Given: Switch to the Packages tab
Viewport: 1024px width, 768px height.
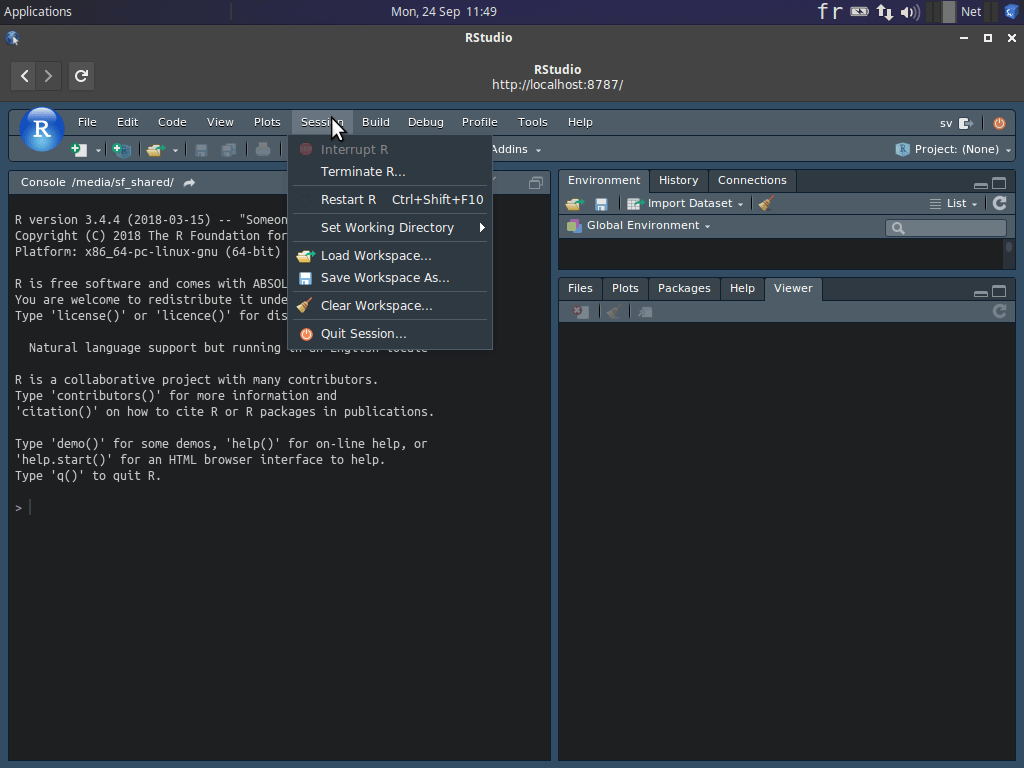Looking at the screenshot, I should point(684,288).
